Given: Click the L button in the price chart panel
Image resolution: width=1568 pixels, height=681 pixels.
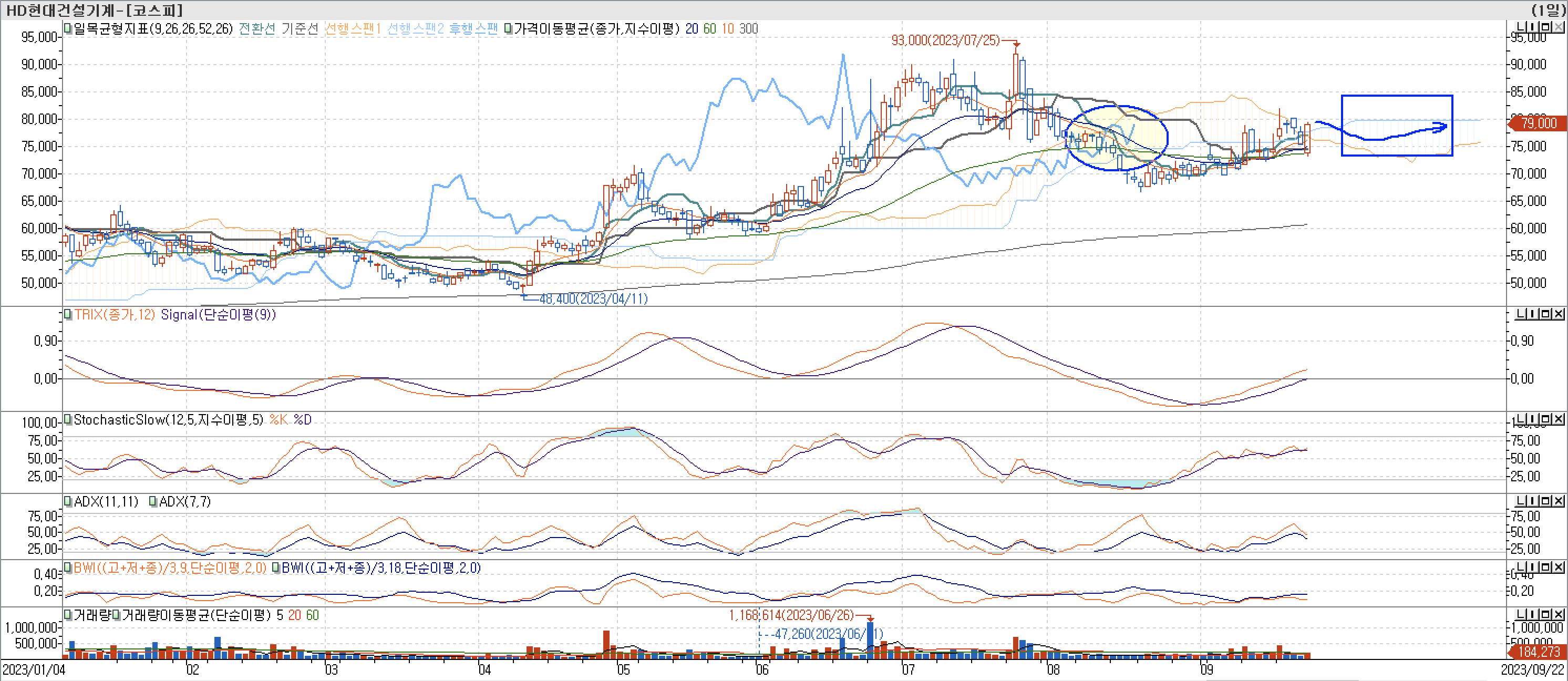Looking at the screenshot, I should (x=1521, y=27).
